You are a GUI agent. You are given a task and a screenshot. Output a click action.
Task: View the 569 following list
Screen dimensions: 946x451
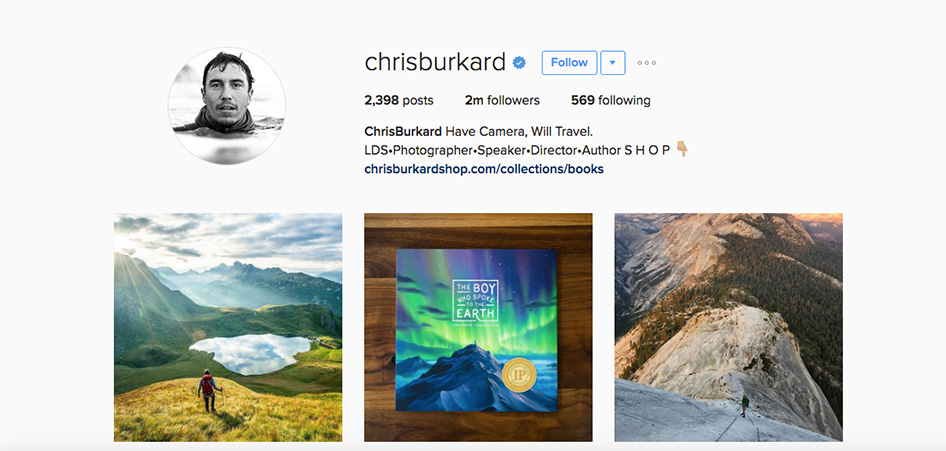(611, 101)
